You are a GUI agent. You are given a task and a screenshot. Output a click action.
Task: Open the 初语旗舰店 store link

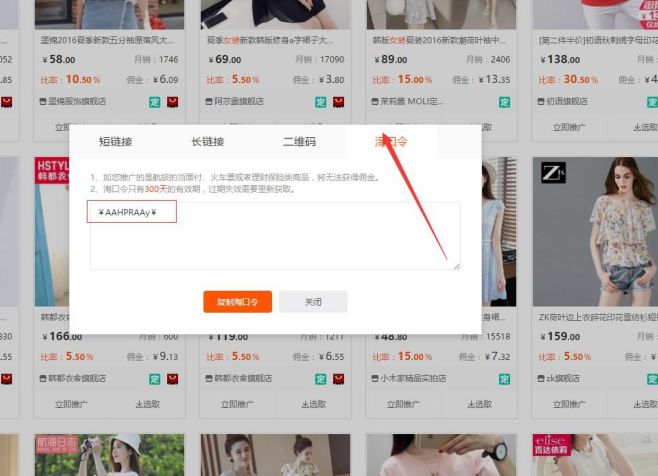pyautogui.click(x=567, y=102)
